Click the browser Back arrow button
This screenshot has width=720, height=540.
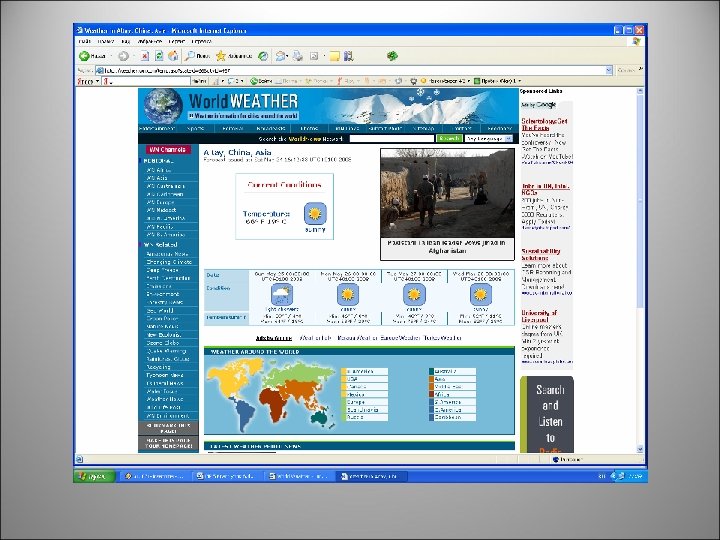(84, 56)
